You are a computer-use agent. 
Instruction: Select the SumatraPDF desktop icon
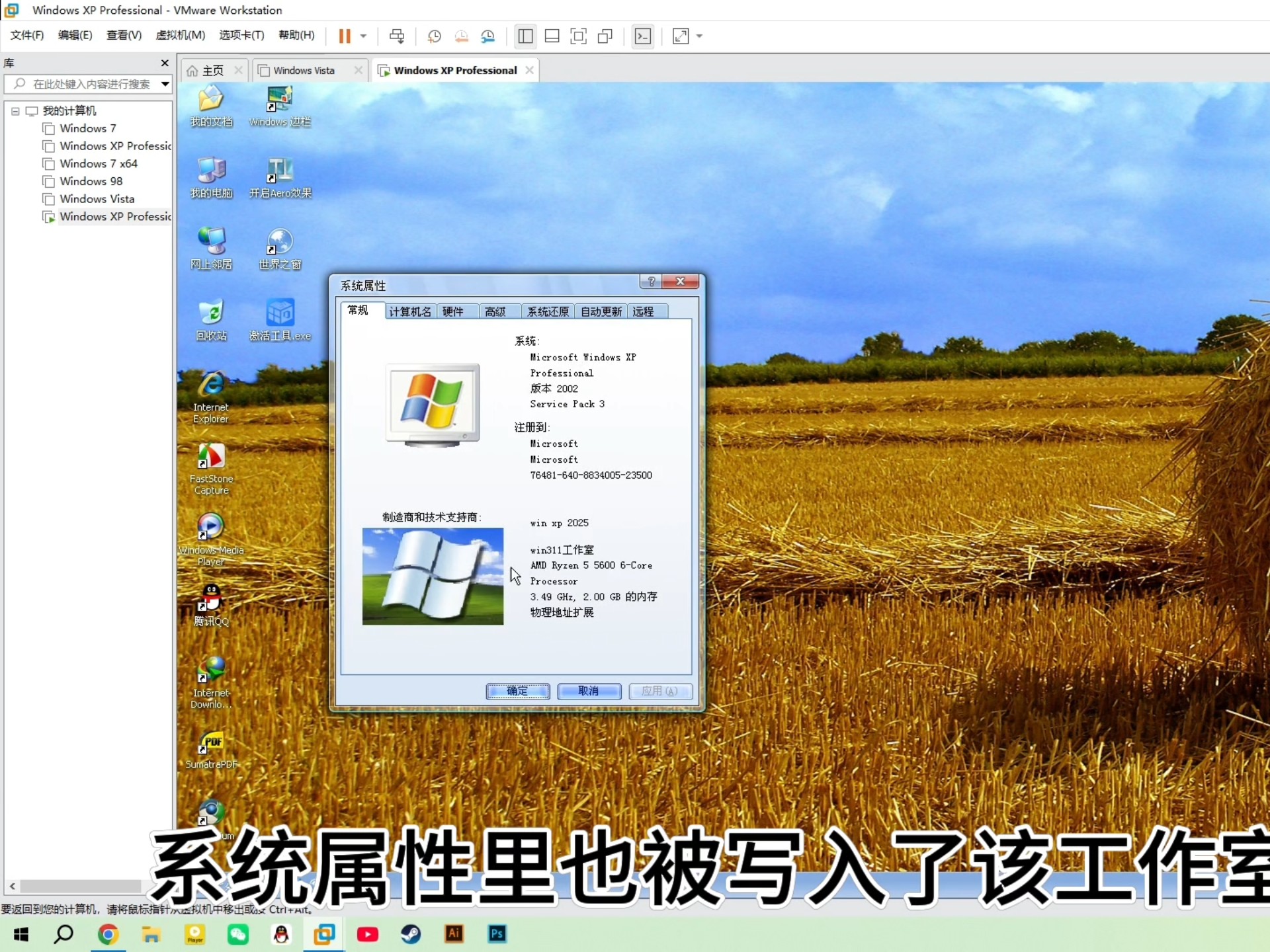(x=211, y=750)
